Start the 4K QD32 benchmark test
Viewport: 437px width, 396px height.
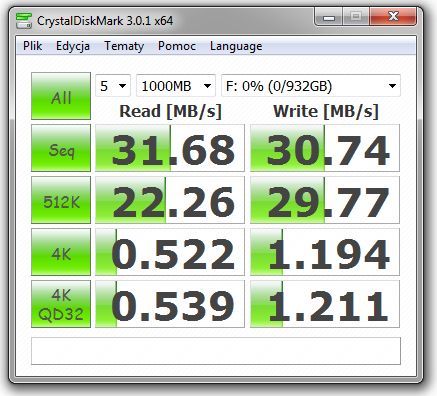(61, 304)
